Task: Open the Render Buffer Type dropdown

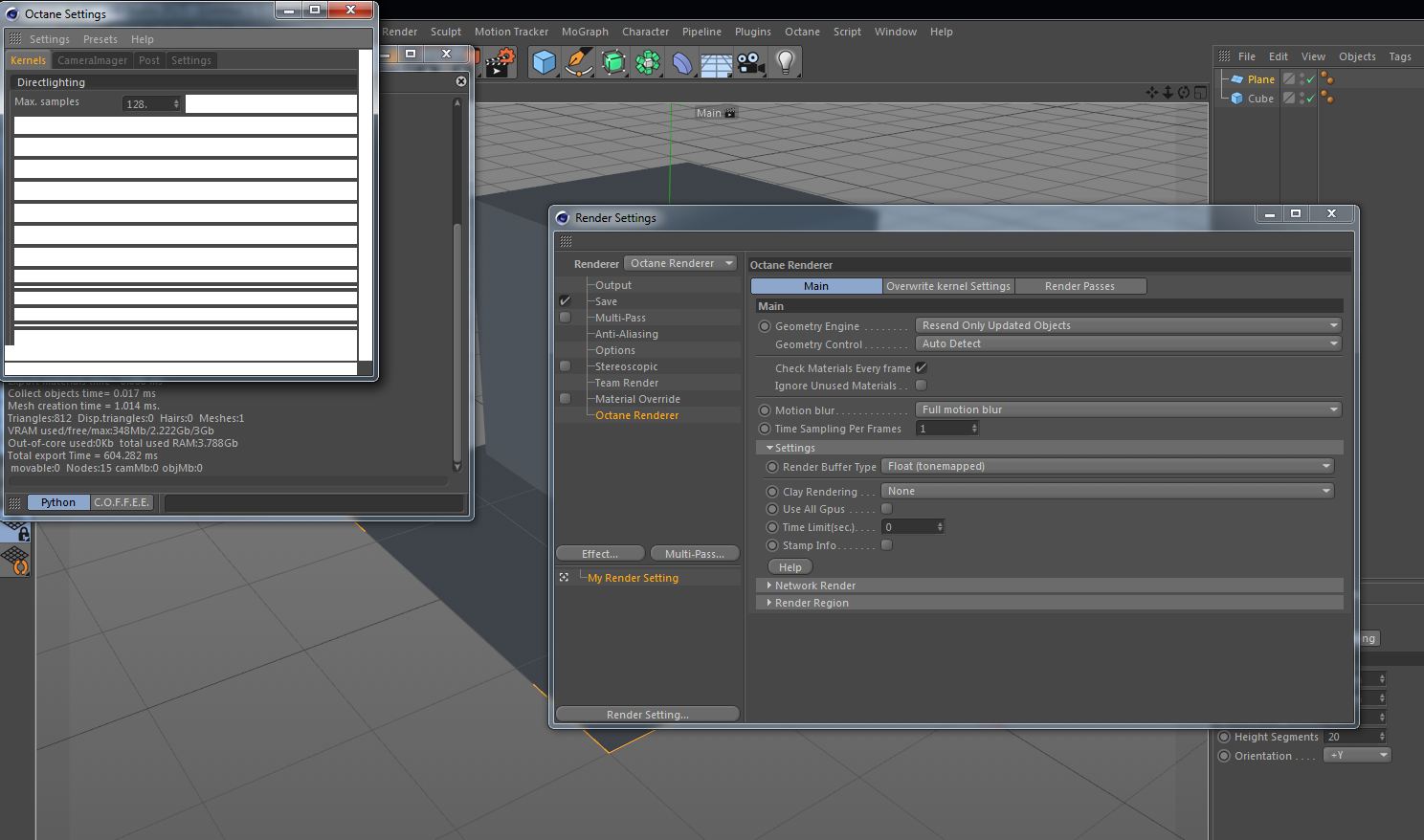Action: point(1107,467)
